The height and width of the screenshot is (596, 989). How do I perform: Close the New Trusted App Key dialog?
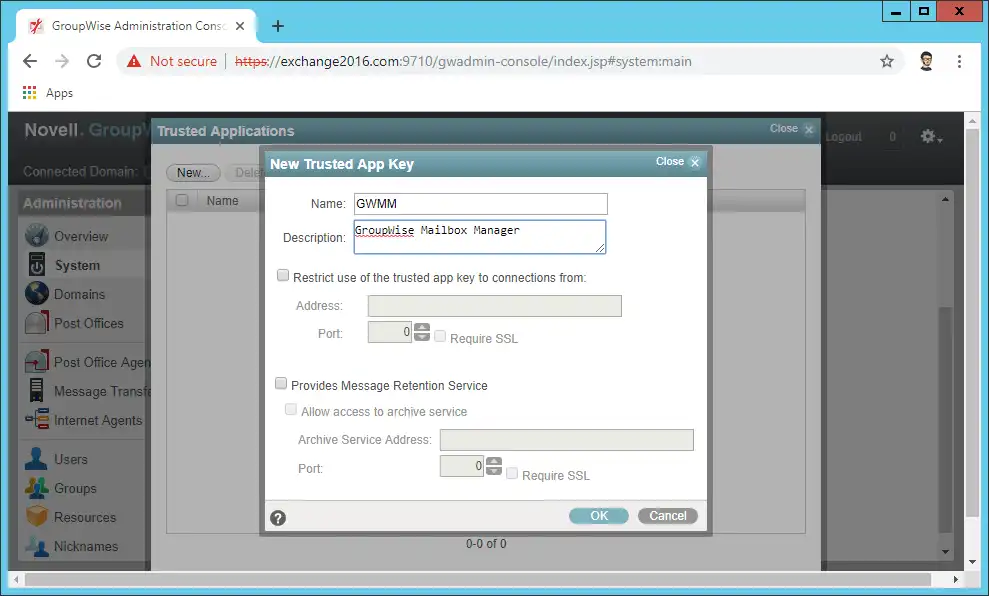point(695,162)
